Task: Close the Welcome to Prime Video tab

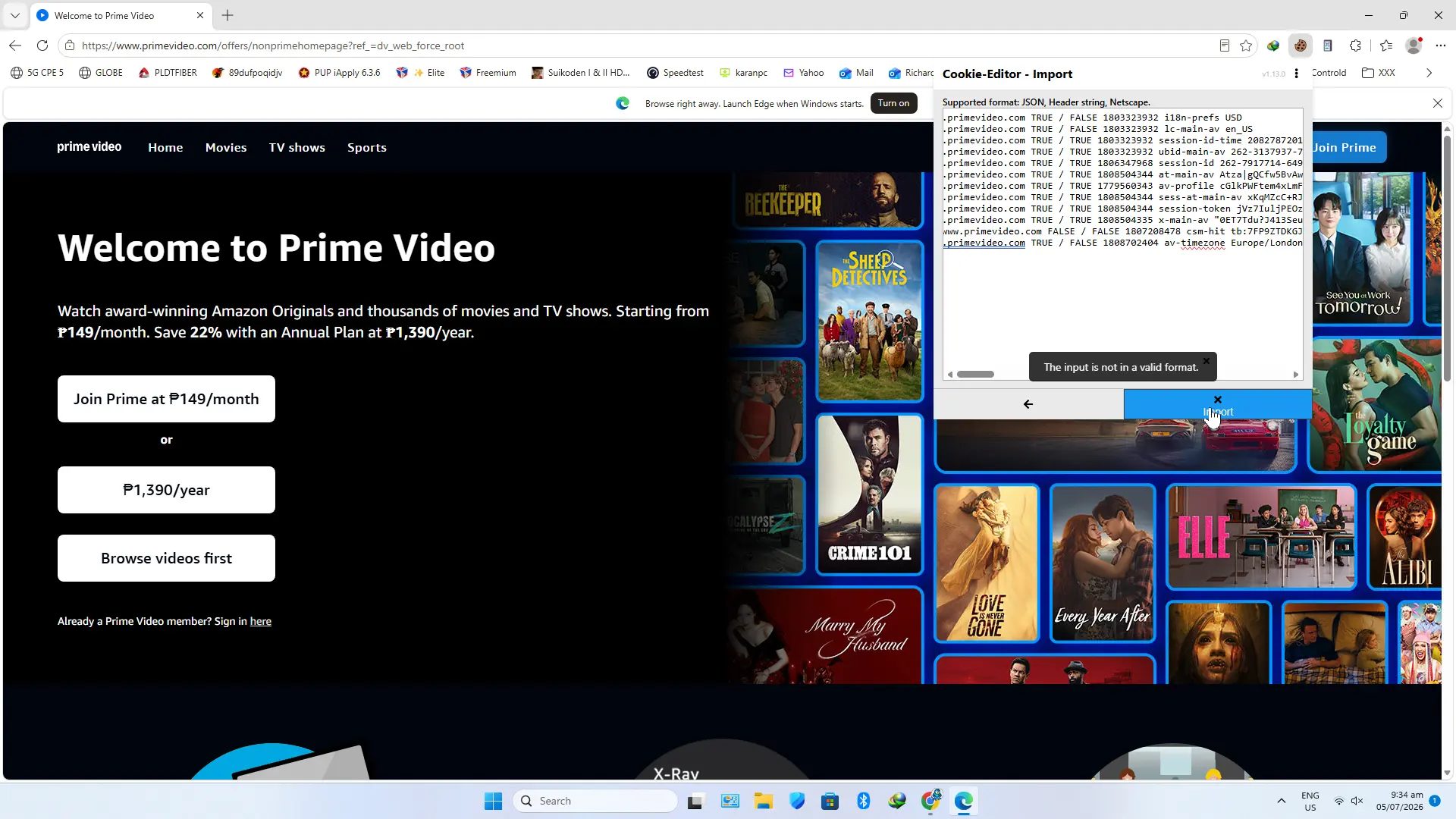Action: (200, 15)
